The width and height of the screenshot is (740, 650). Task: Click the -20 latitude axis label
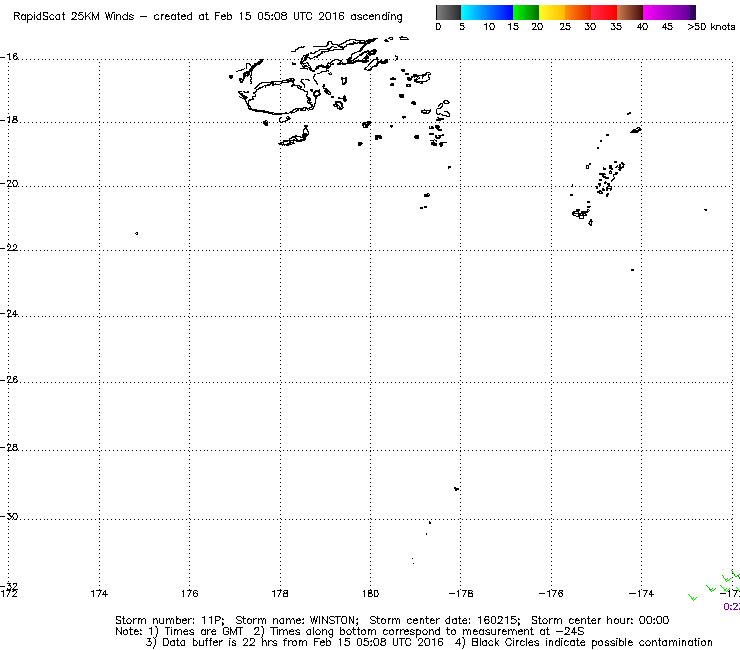[9, 184]
